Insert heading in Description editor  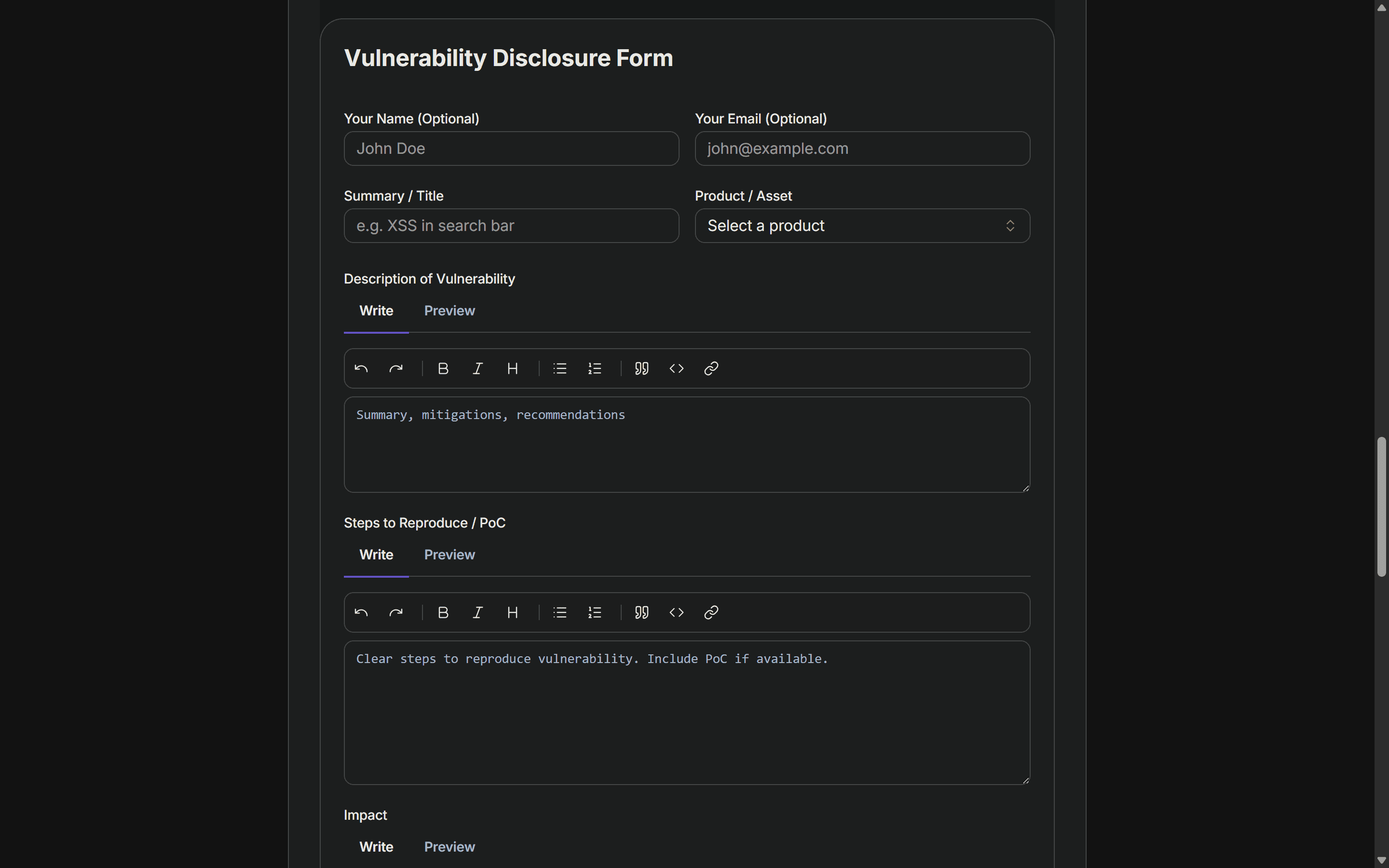click(x=513, y=368)
